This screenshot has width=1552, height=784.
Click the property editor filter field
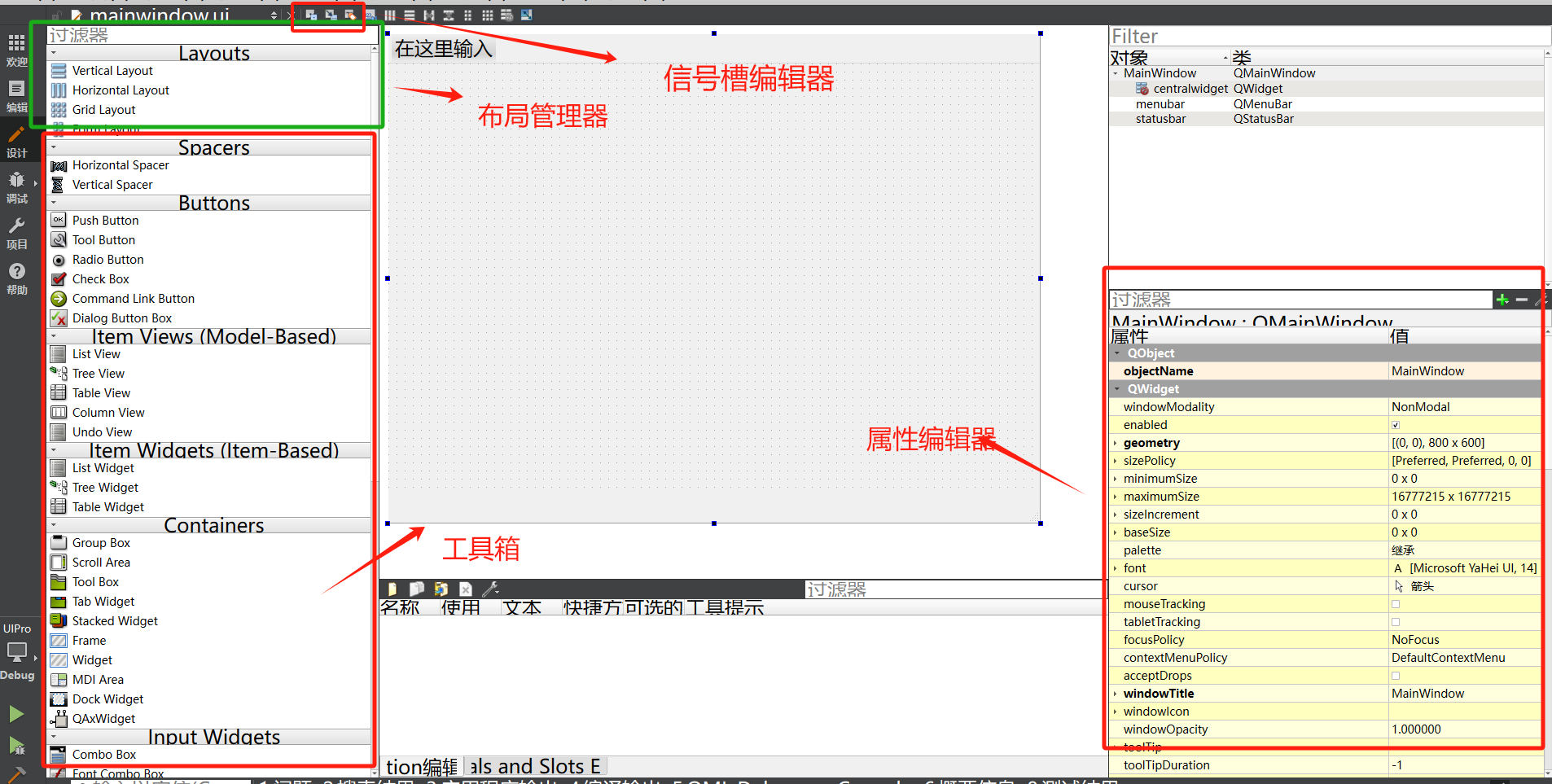(x=1300, y=300)
